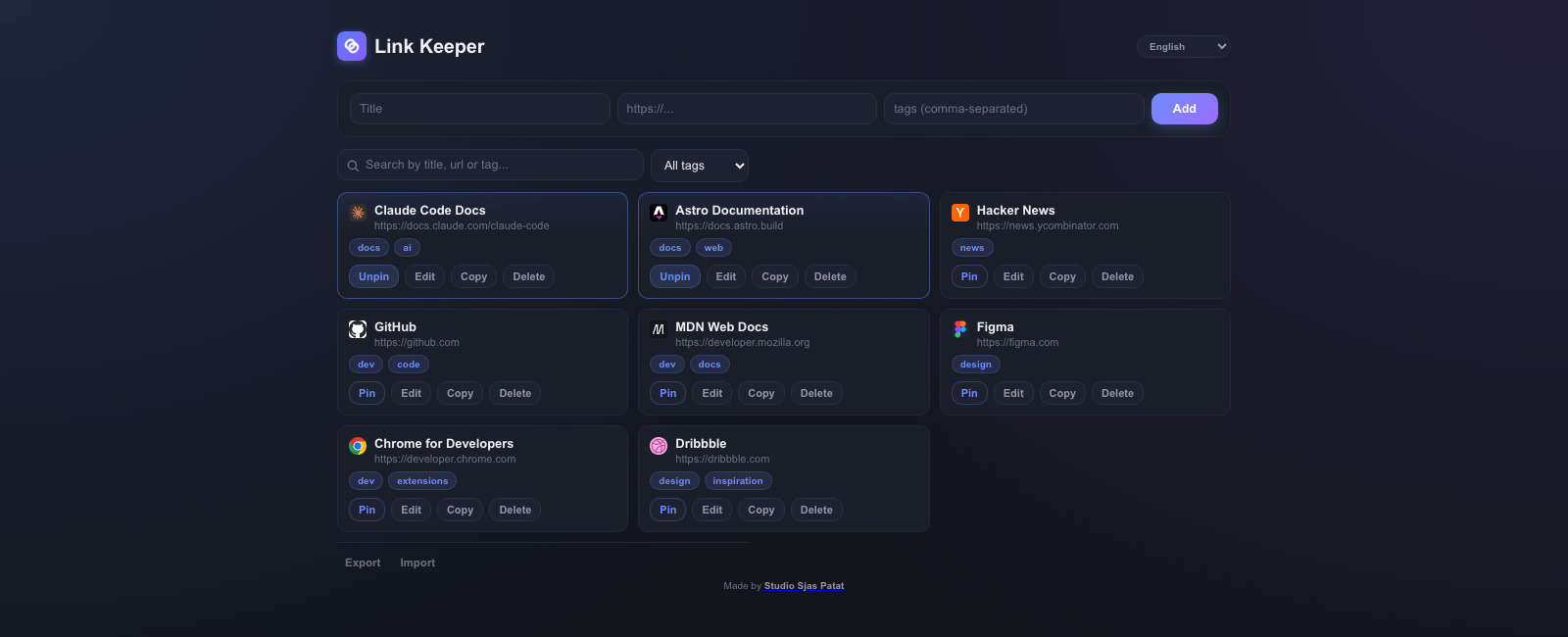Edit the MDN Web Docs link
This screenshot has height=637, width=1568.
coord(712,393)
